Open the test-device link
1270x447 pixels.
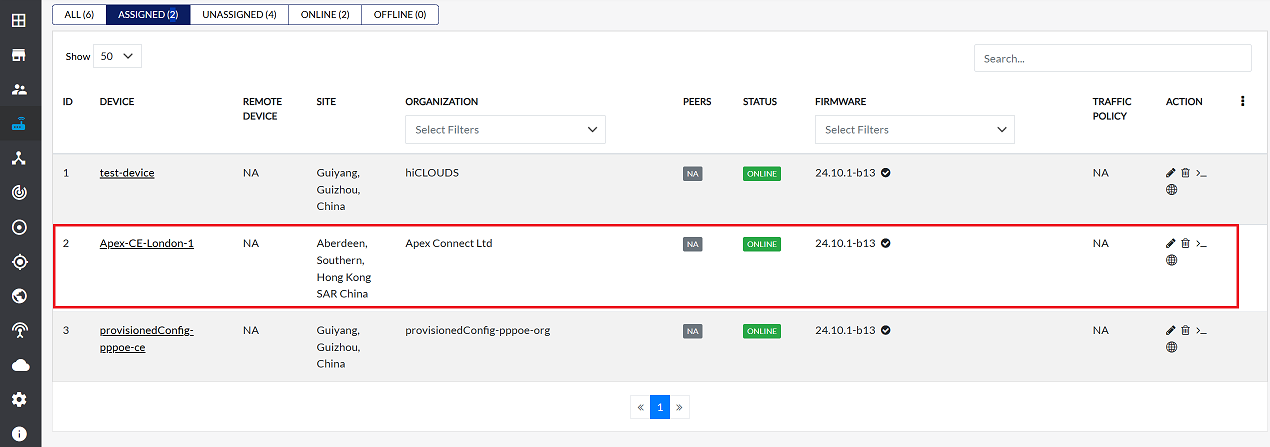(x=127, y=173)
